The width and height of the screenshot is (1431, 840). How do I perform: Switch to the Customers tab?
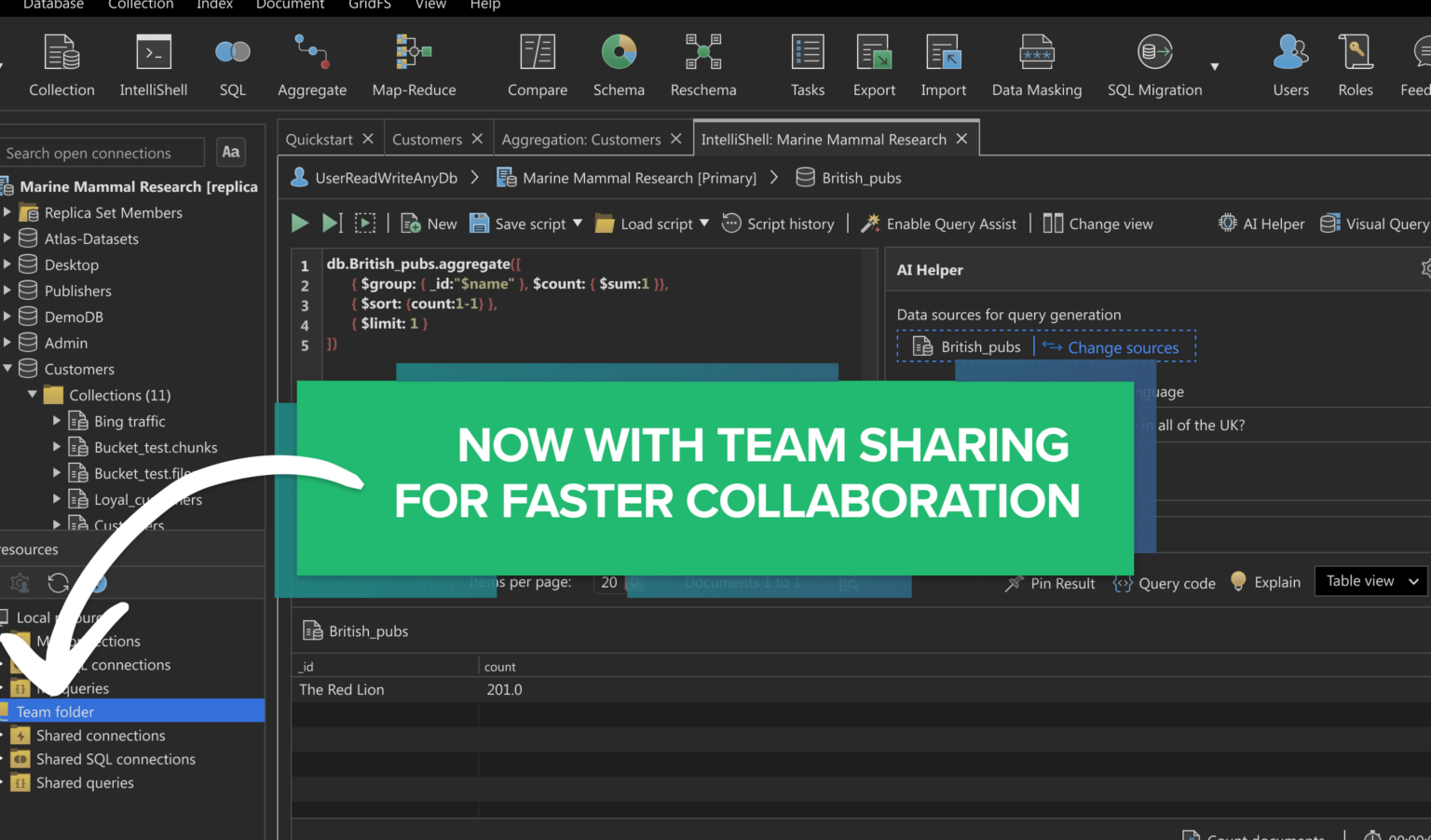[427, 139]
